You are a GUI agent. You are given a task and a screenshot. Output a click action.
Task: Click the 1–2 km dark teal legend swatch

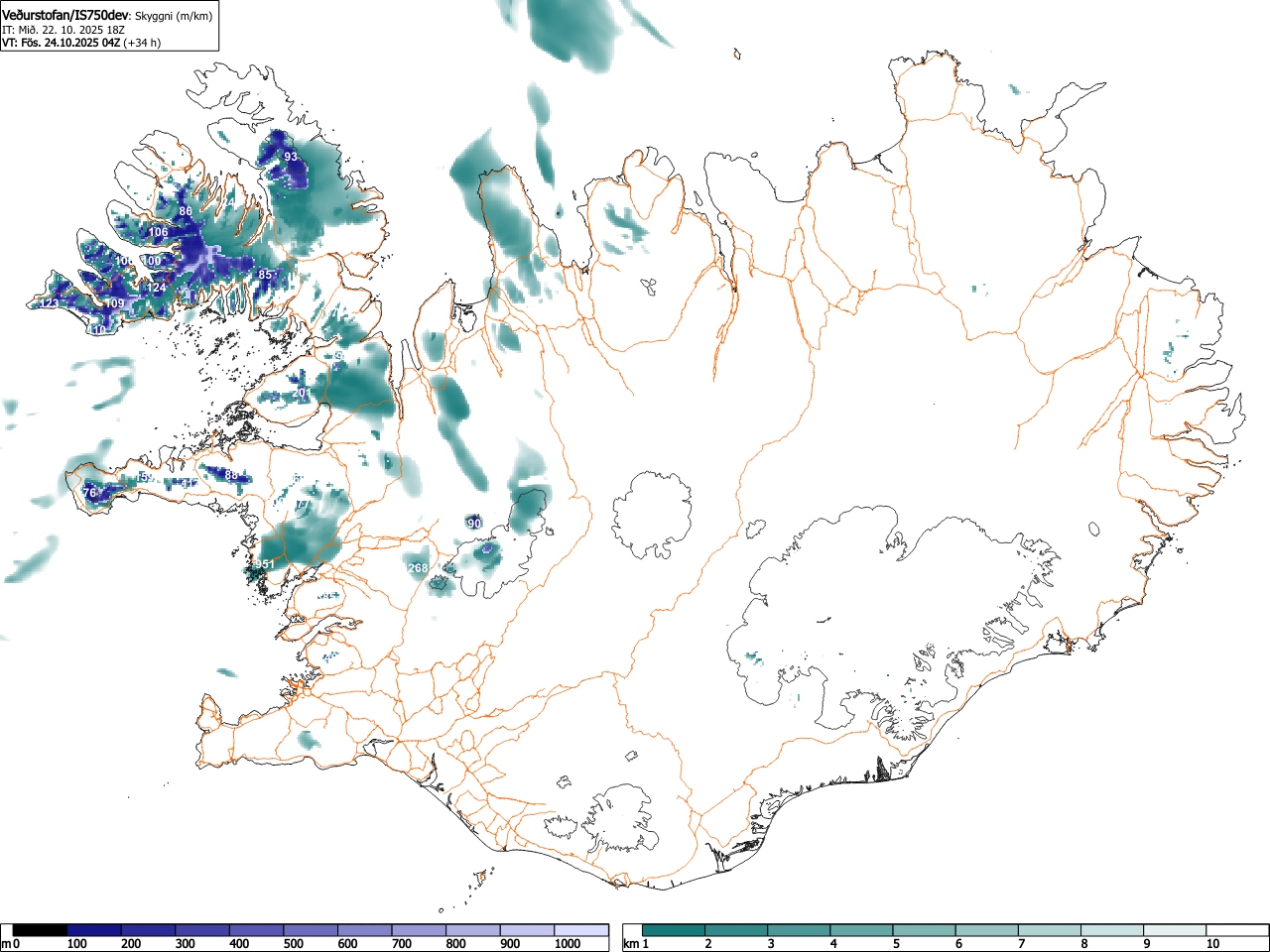pos(674,930)
